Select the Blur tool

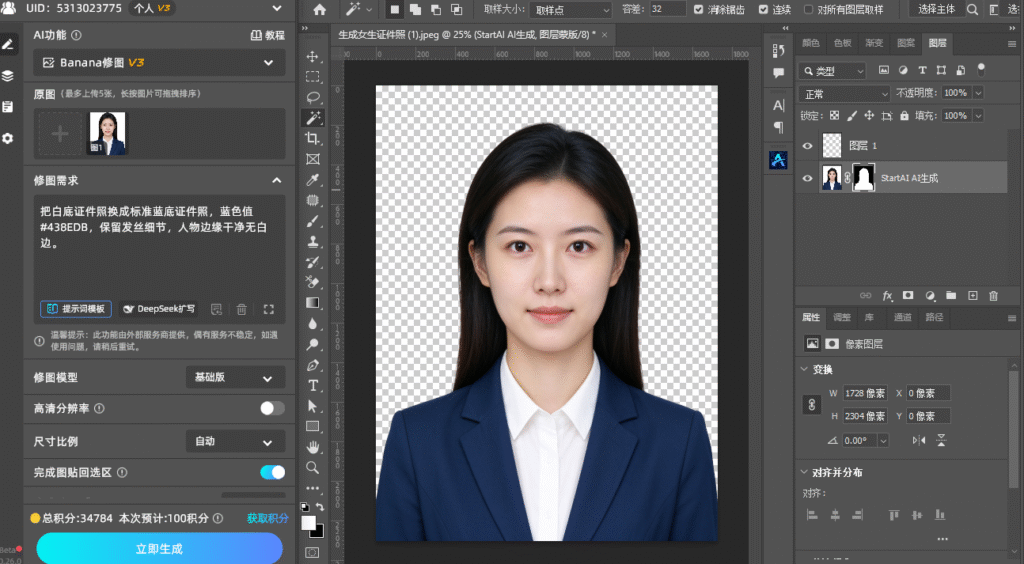pos(313,324)
